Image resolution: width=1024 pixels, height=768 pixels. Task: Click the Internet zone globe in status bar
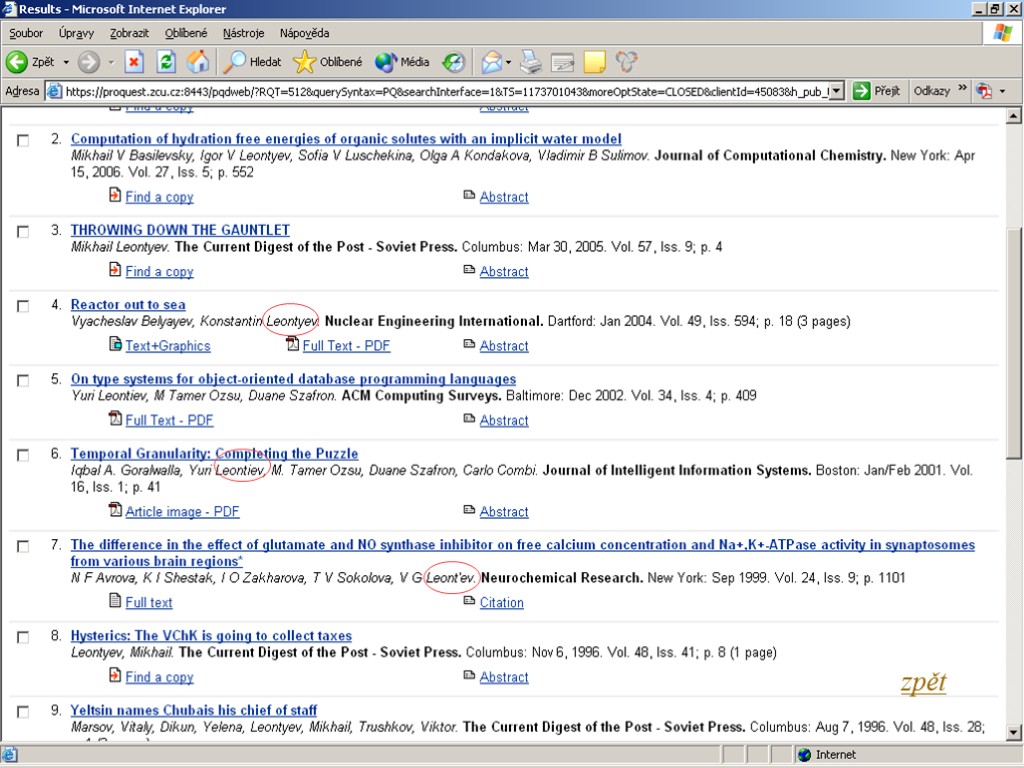805,755
